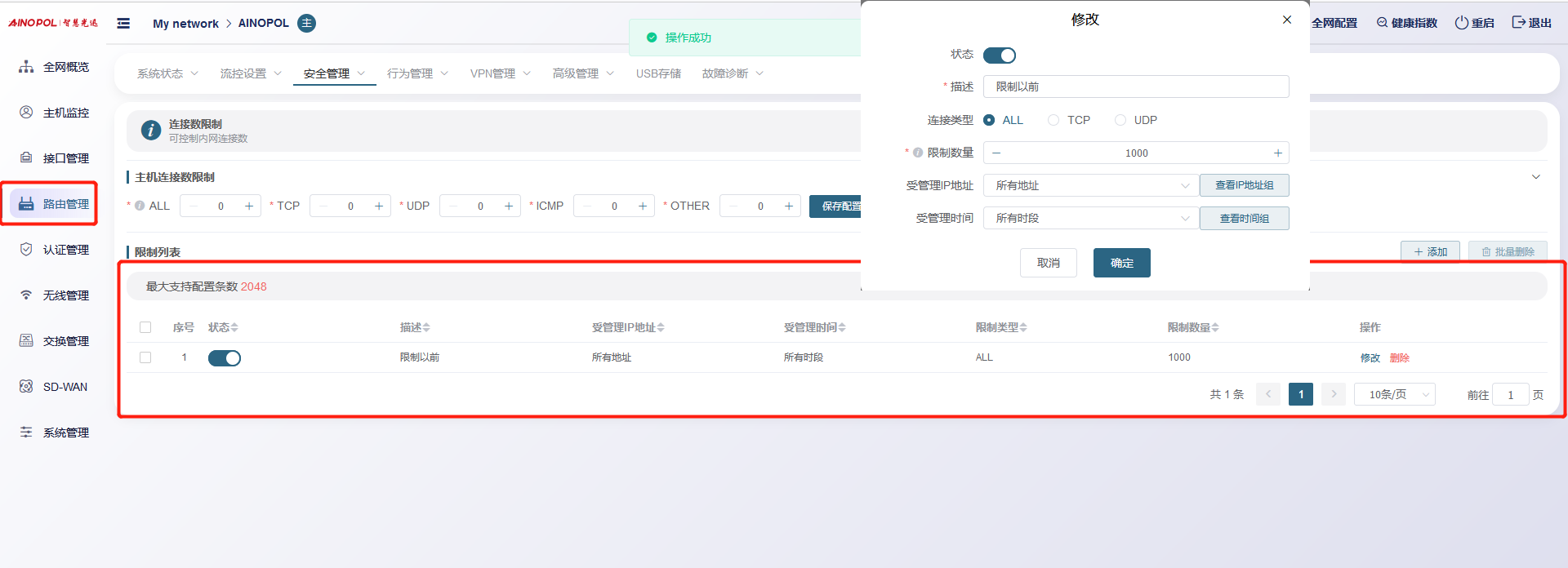Open the 受管理时间 dropdown
The image size is (1568, 568).
(1090, 219)
